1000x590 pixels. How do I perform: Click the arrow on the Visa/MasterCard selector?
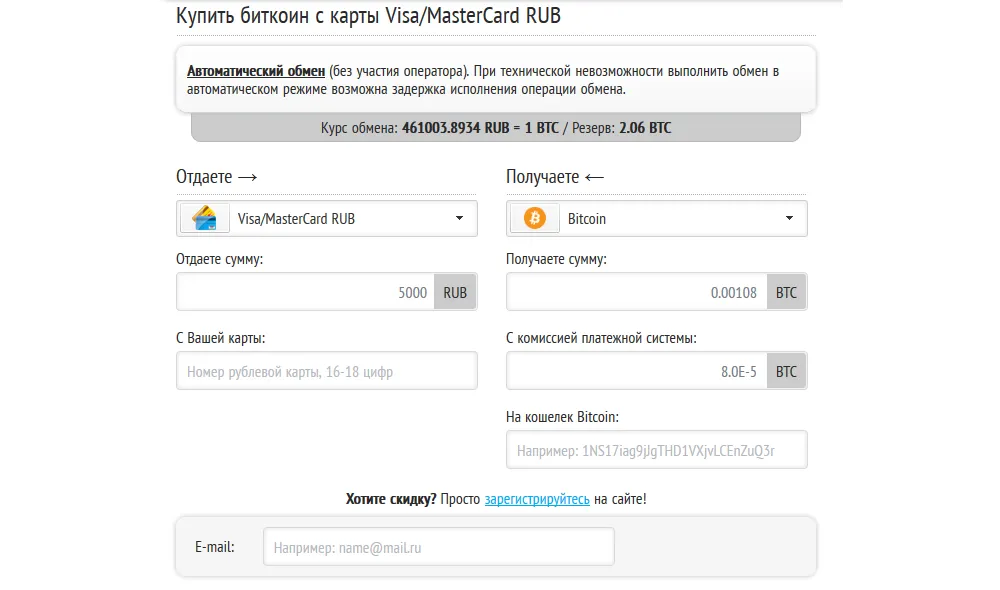tap(459, 218)
